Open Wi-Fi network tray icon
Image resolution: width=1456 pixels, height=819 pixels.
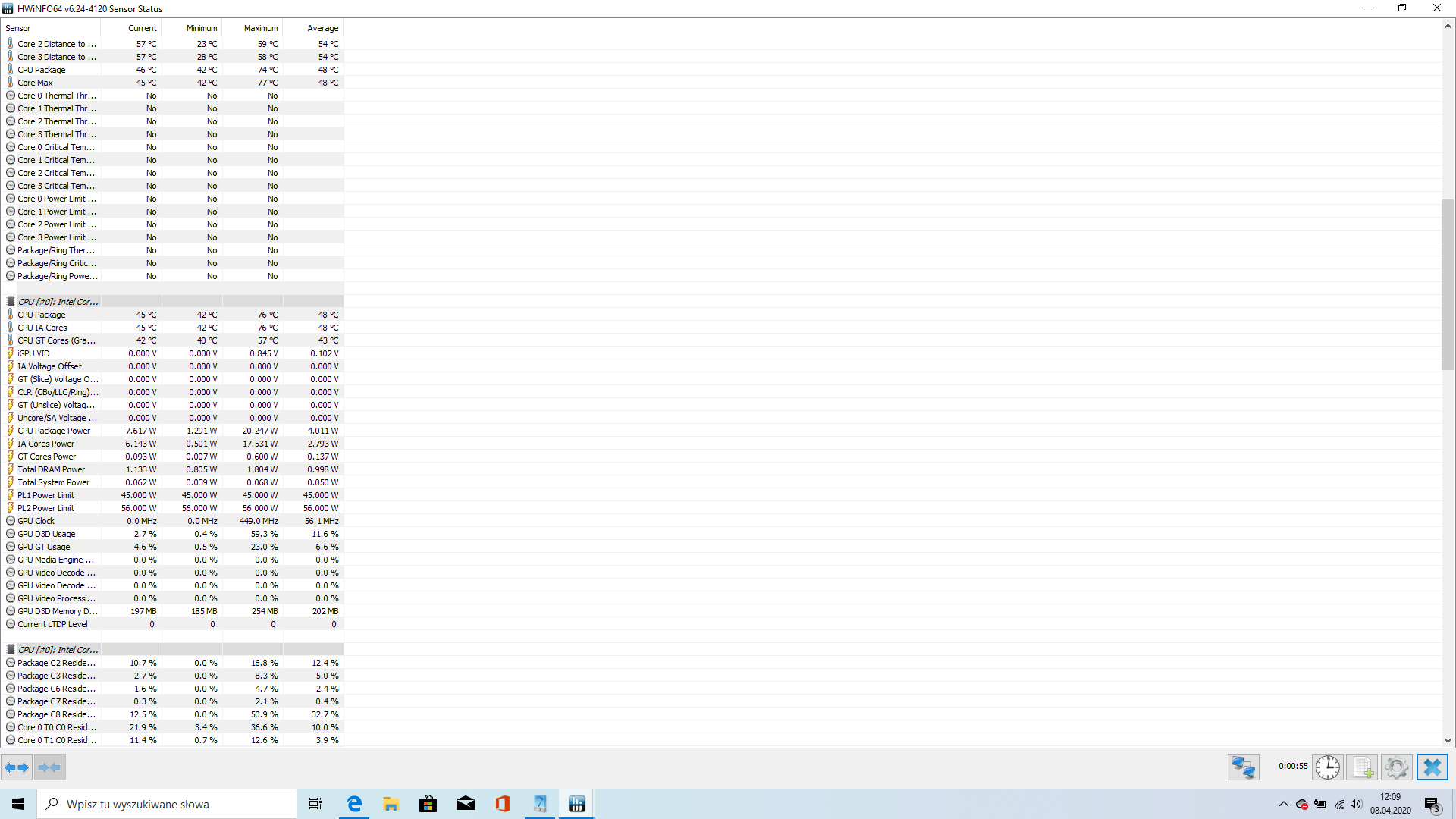coord(1338,804)
